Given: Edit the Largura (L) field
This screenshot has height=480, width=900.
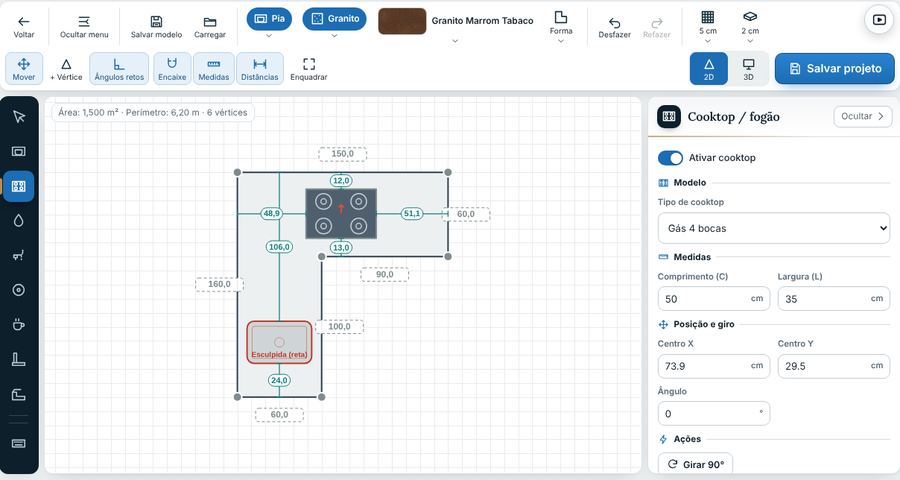Looking at the screenshot, I should tap(833, 299).
